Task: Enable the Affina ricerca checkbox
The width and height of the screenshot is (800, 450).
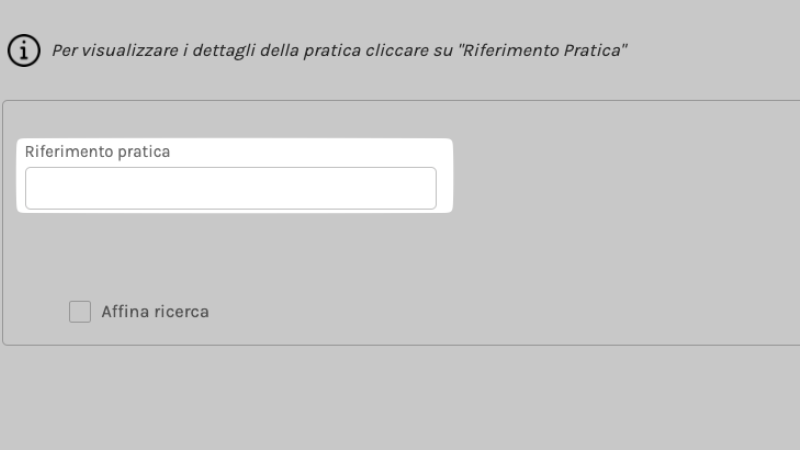Action: pos(80,312)
